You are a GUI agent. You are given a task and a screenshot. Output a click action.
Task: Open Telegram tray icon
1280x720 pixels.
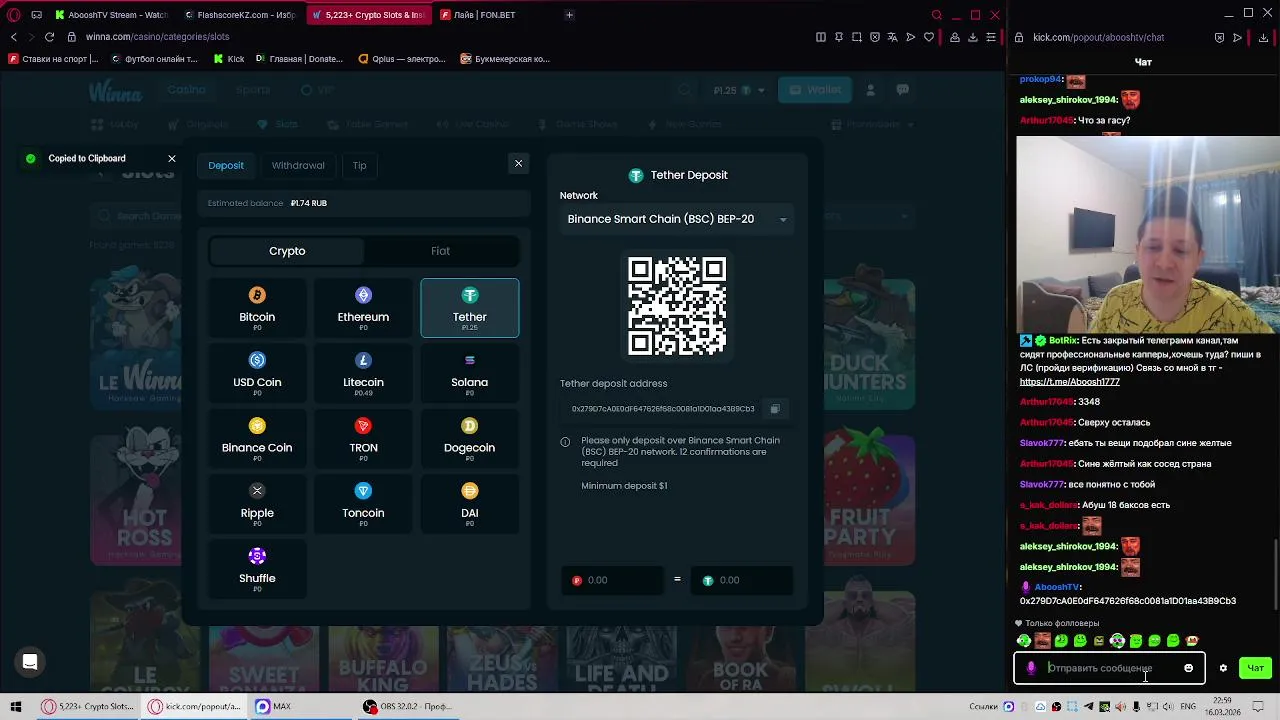click(1088, 707)
